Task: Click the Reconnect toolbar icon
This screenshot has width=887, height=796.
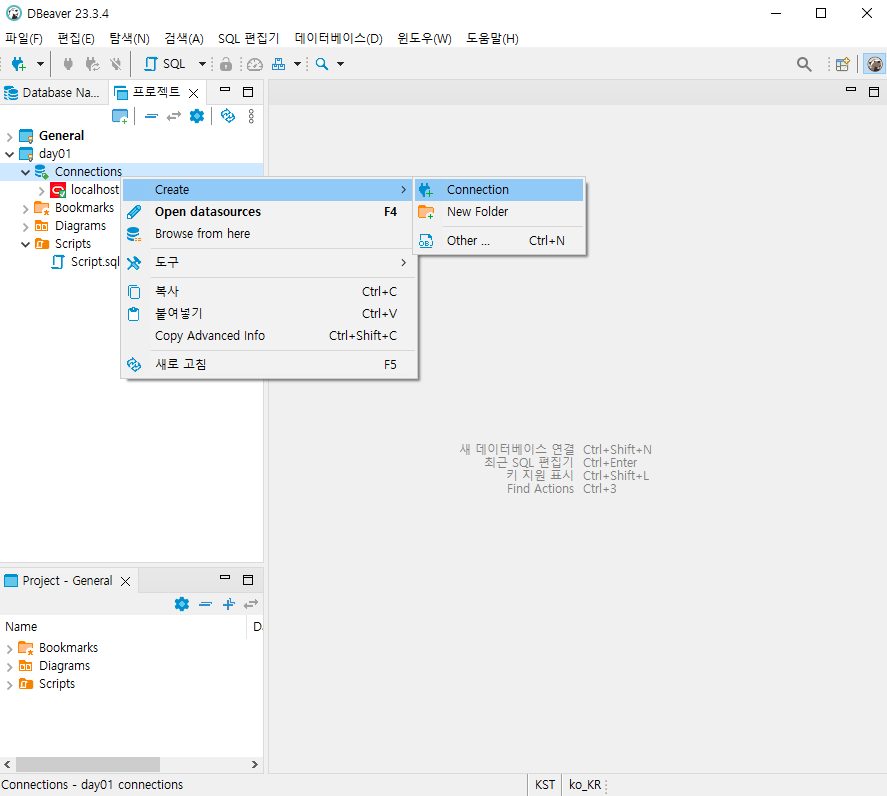Action: [92, 64]
